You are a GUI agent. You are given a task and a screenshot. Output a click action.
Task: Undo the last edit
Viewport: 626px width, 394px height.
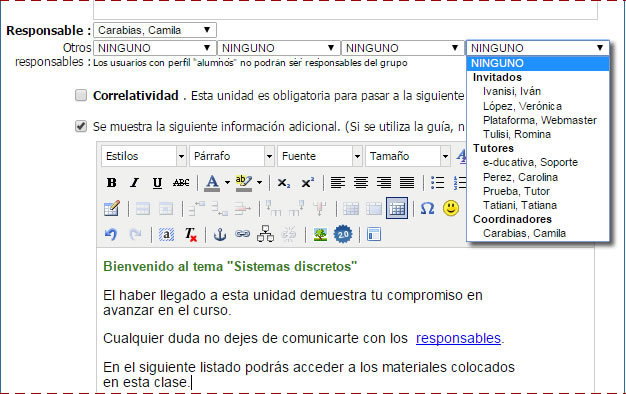tap(111, 234)
